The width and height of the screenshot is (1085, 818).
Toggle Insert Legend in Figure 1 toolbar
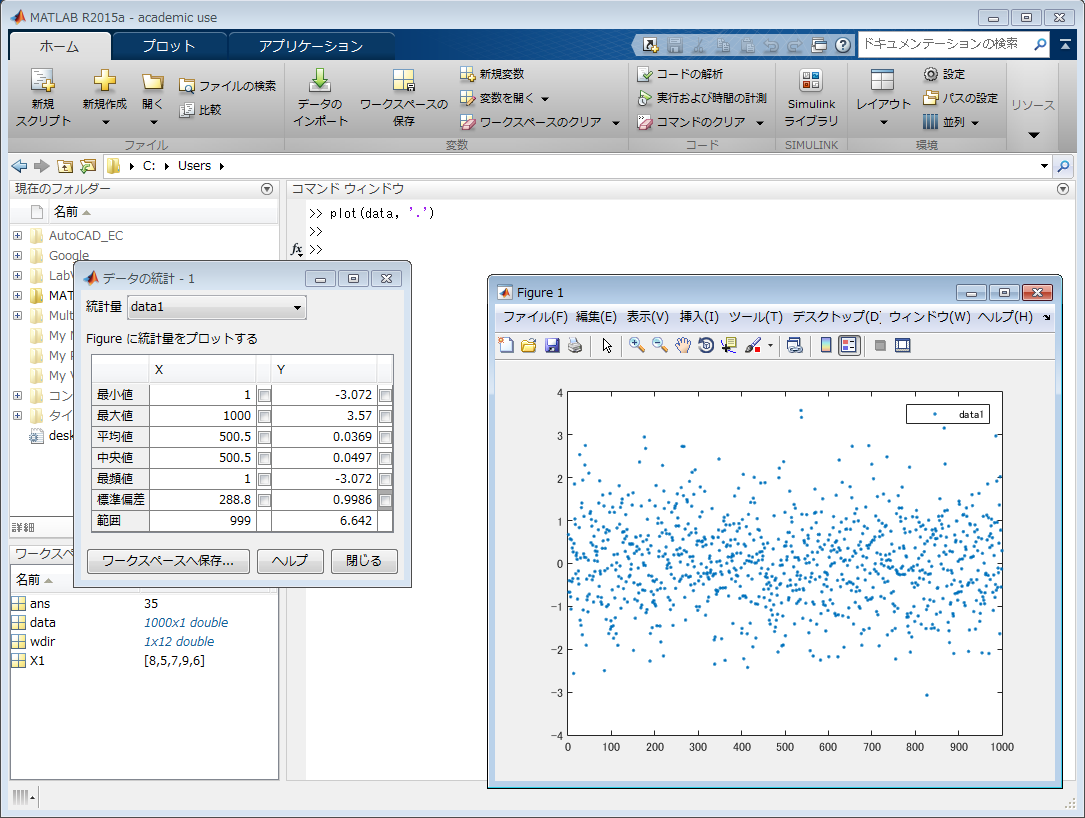pyautogui.click(x=849, y=345)
